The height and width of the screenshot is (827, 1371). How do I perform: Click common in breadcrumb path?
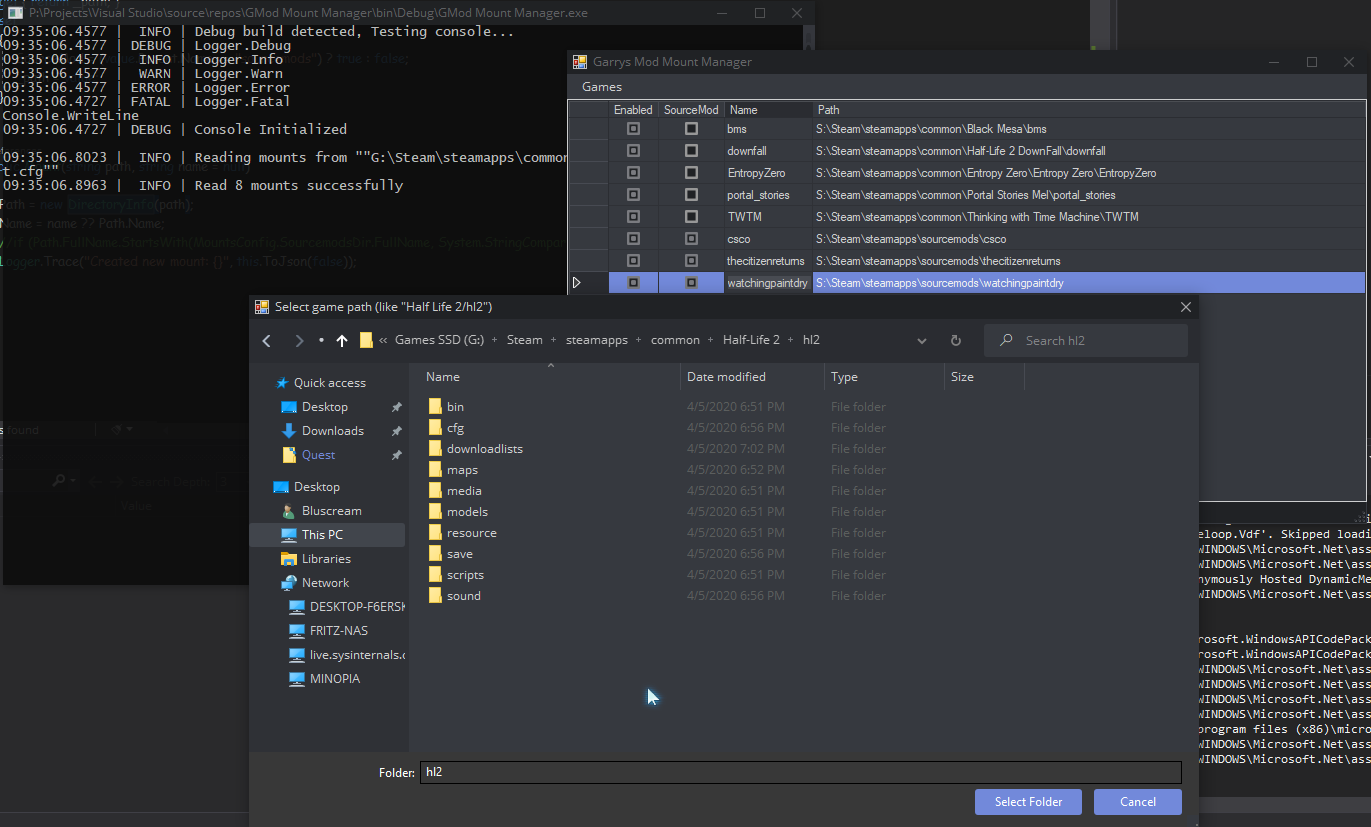pyautogui.click(x=675, y=340)
